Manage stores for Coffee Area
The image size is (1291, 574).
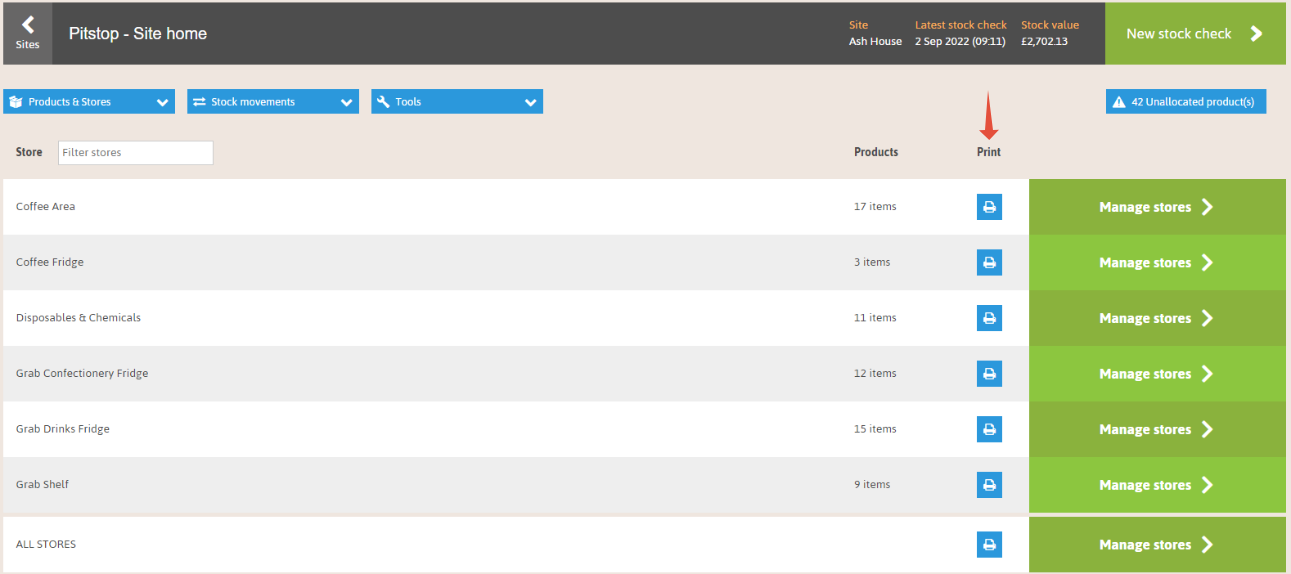(1157, 207)
